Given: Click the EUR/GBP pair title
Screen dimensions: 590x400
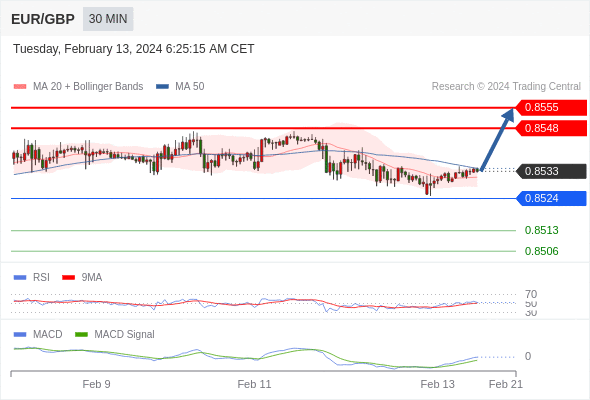Looking at the screenshot, I should point(43,19).
